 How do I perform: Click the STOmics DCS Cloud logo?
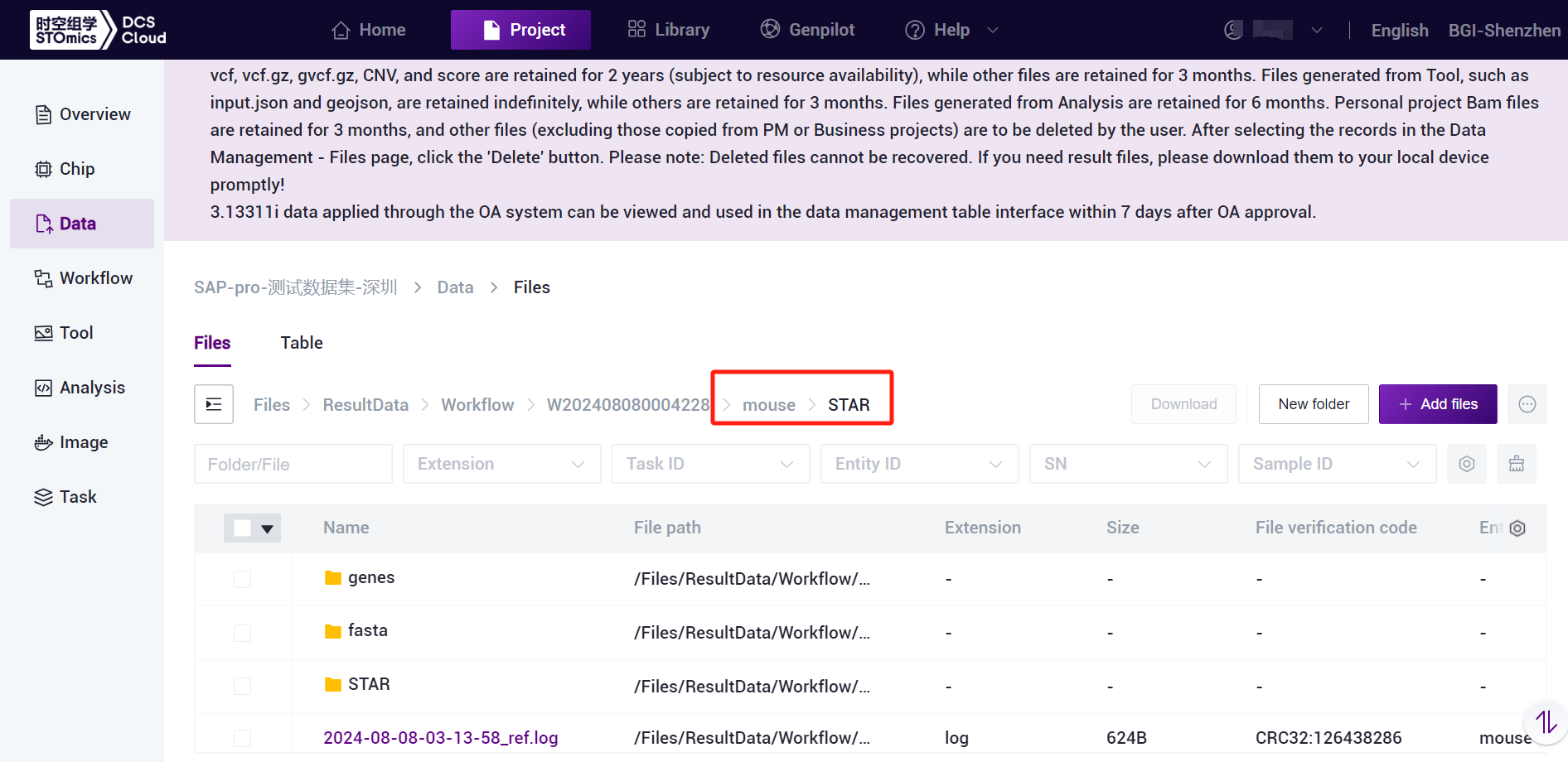(x=99, y=30)
